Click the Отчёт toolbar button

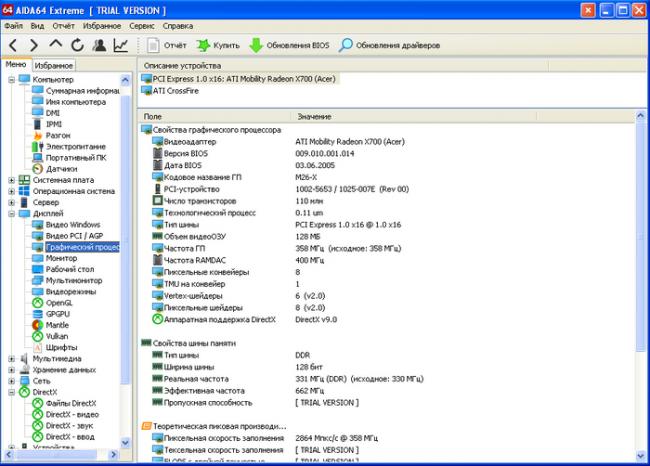click(167, 45)
